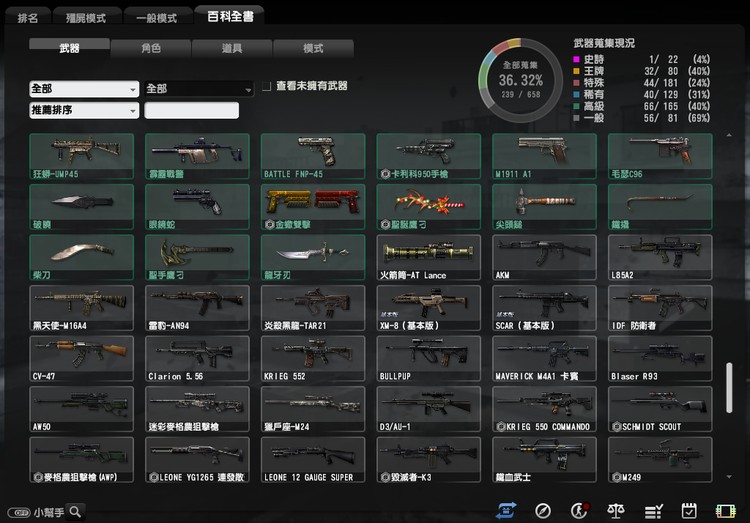Select the 破曉 knife card
Image resolution: width=750 pixels, height=523 pixels.
pos(81,207)
